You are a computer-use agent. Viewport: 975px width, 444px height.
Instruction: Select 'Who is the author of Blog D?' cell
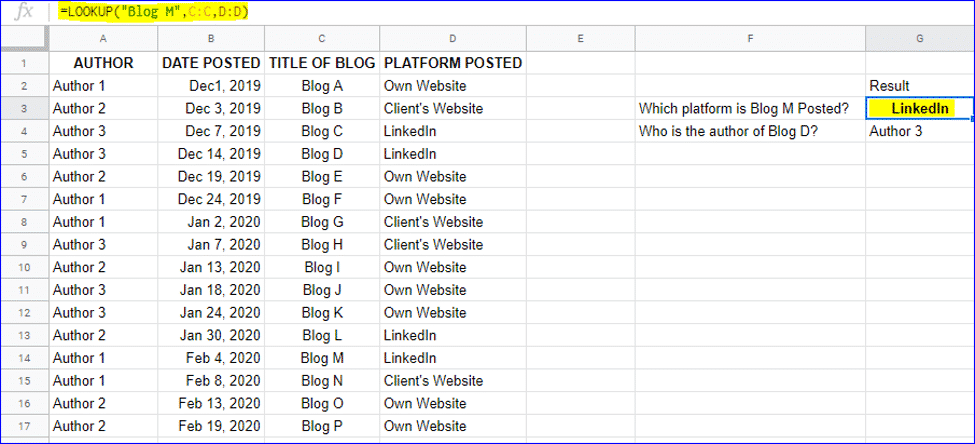(x=750, y=131)
